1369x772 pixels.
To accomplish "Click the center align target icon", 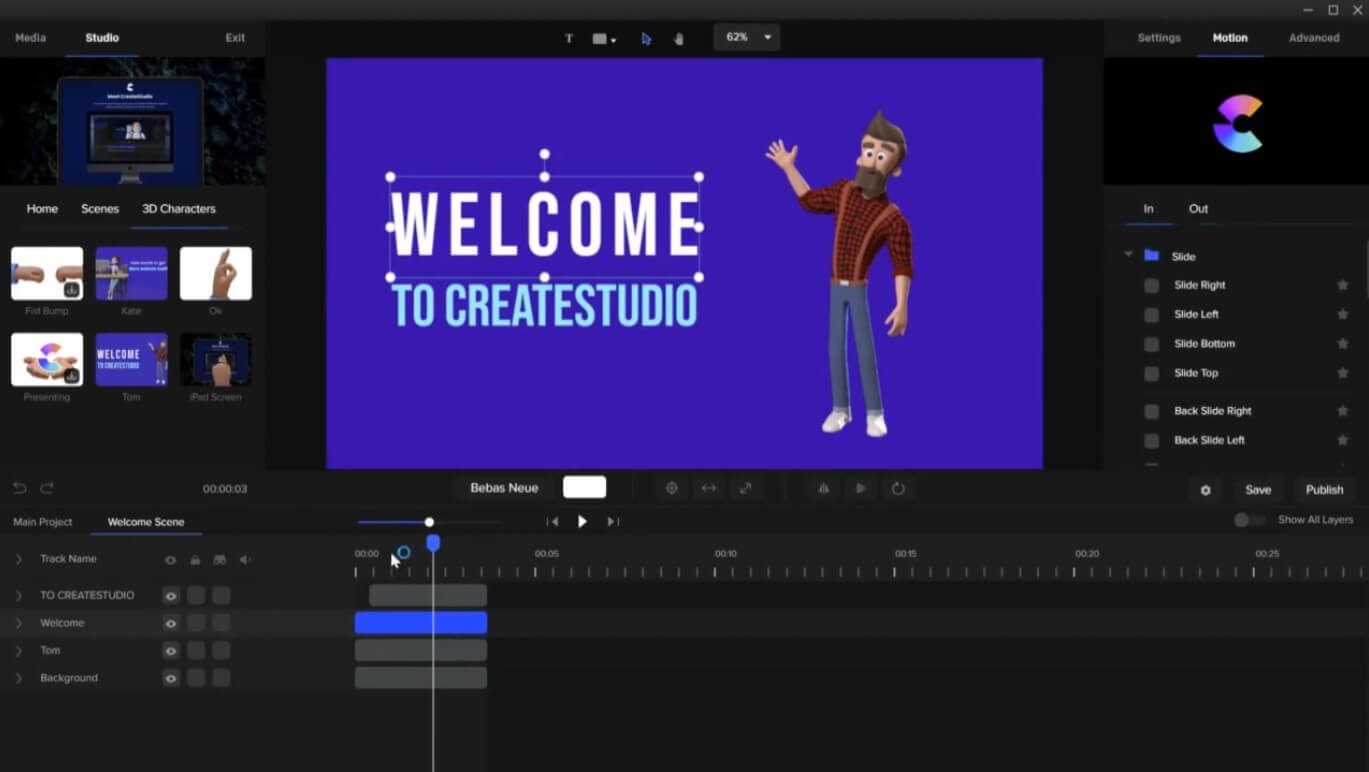I will [672, 488].
